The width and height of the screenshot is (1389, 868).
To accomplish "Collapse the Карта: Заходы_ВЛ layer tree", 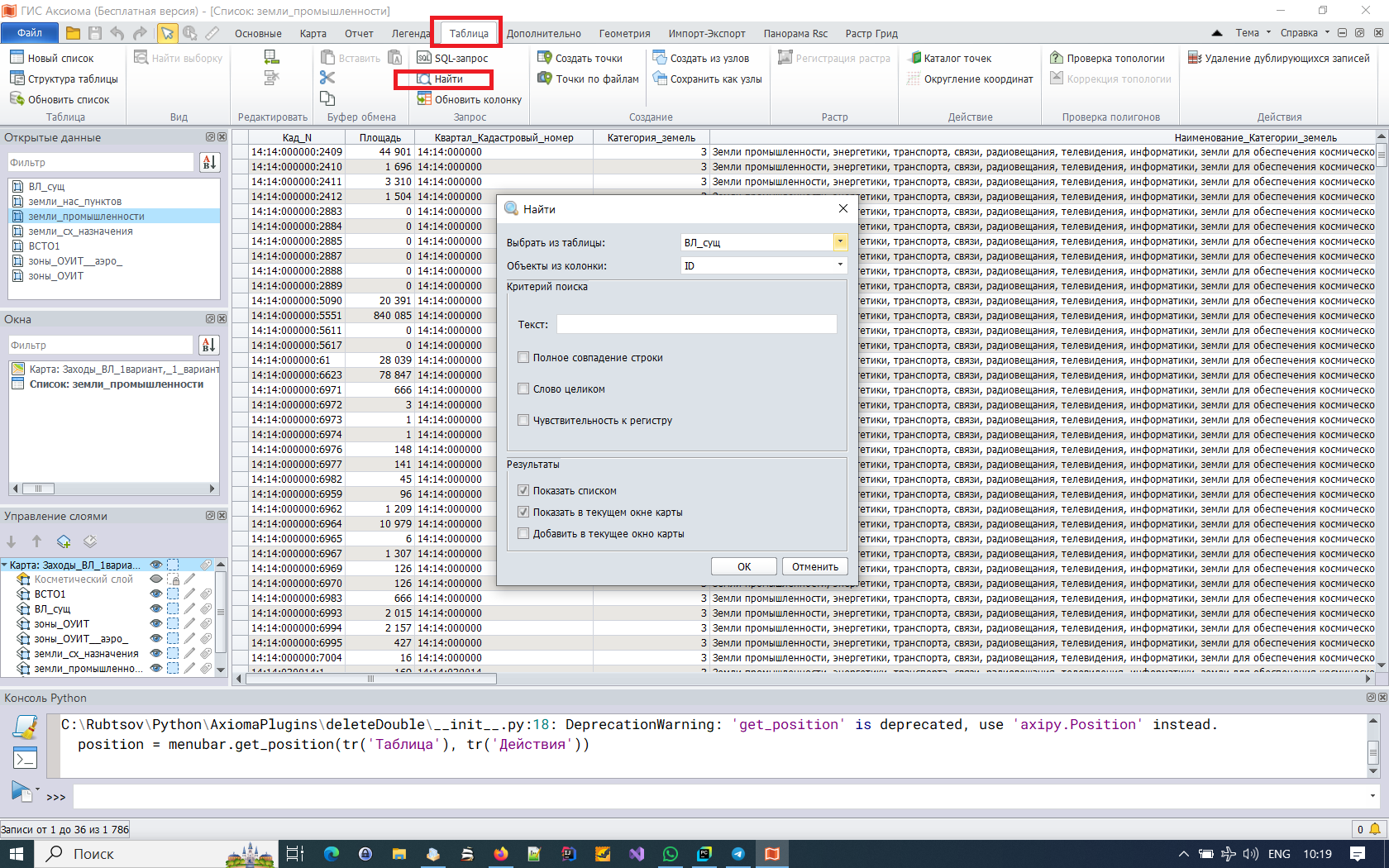I will (5, 565).
